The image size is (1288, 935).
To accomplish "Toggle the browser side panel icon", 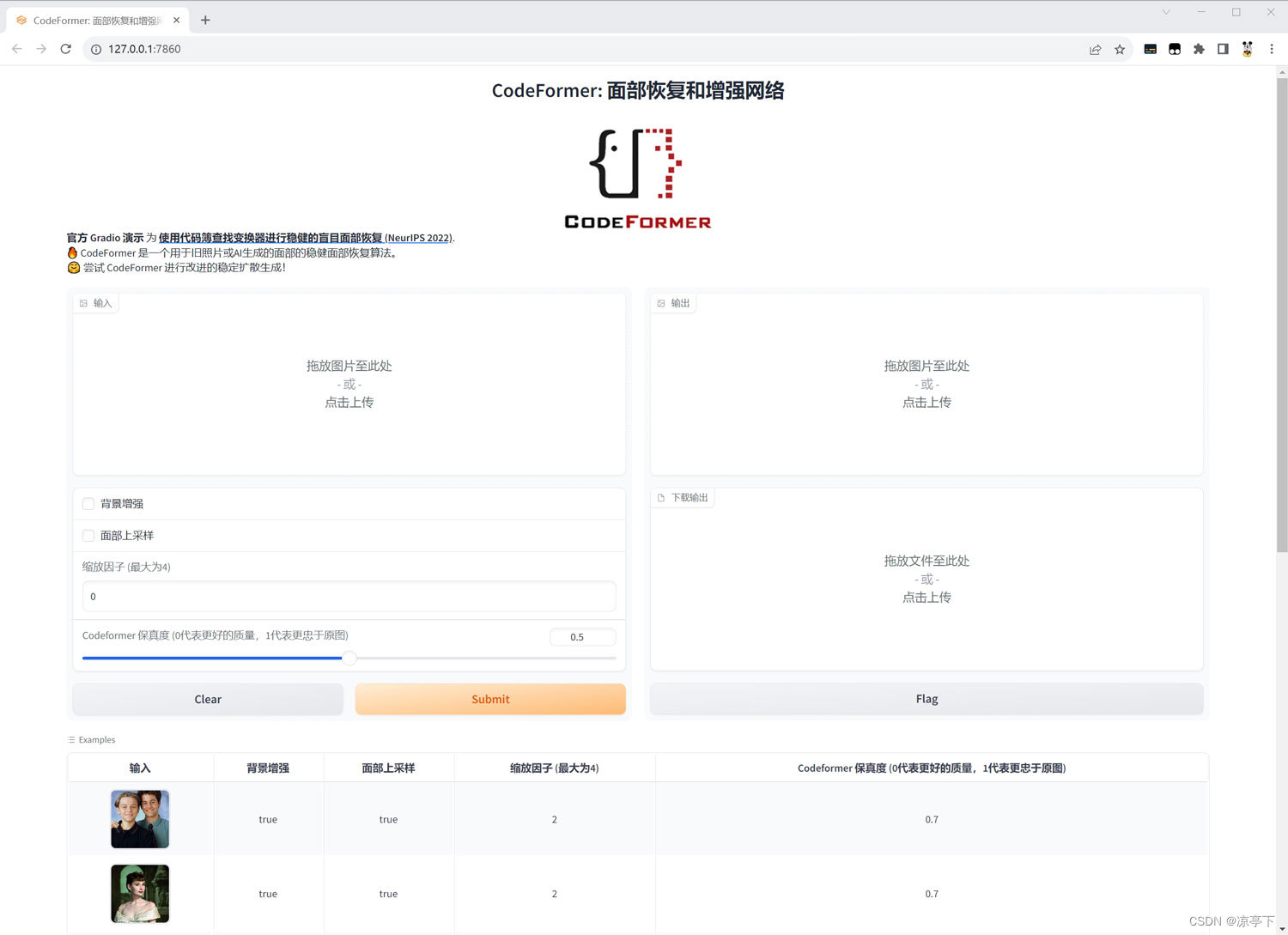I will click(1223, 49).
